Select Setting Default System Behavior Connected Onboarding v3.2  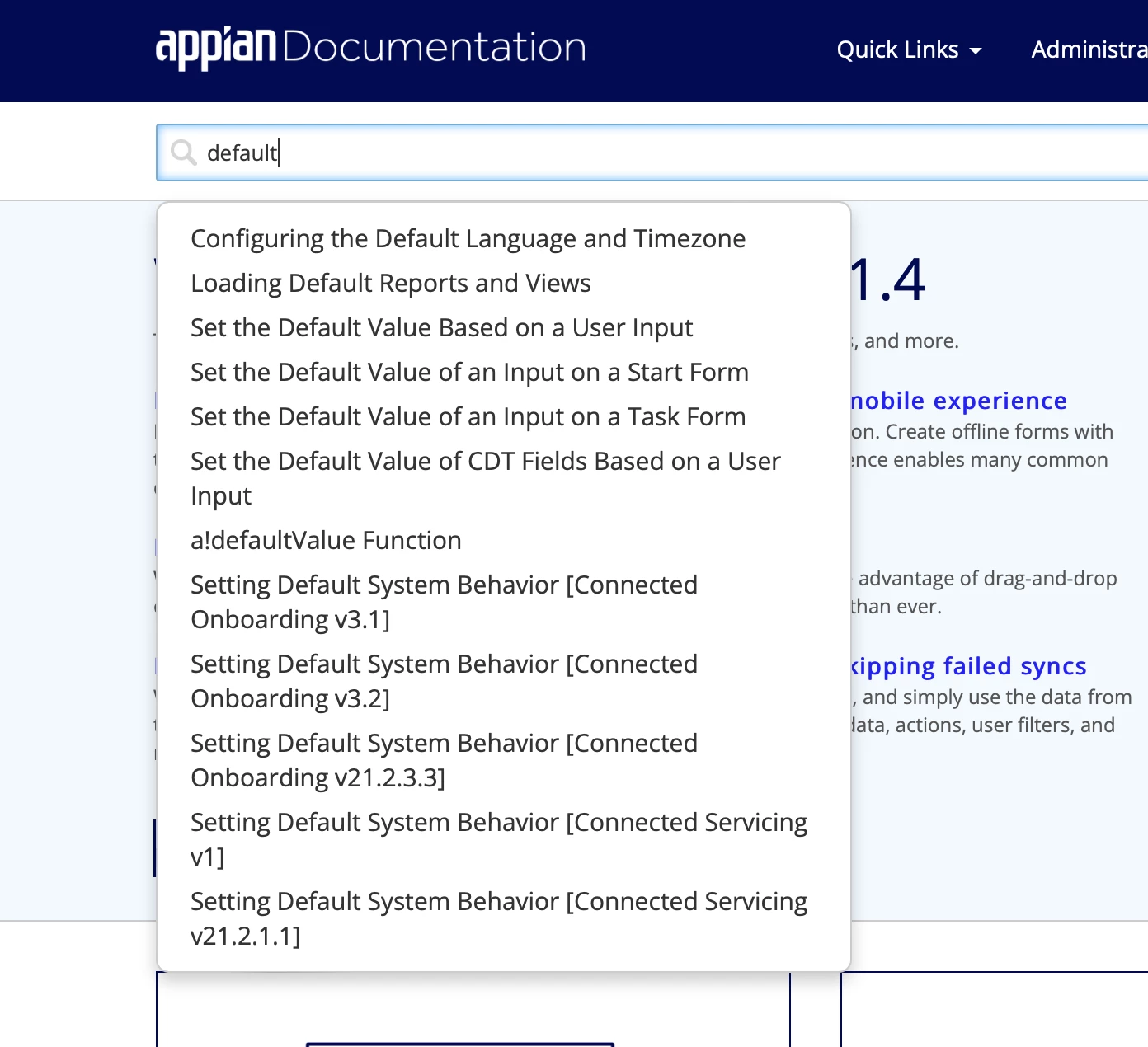pyautogui.click(x=444, y=681)
